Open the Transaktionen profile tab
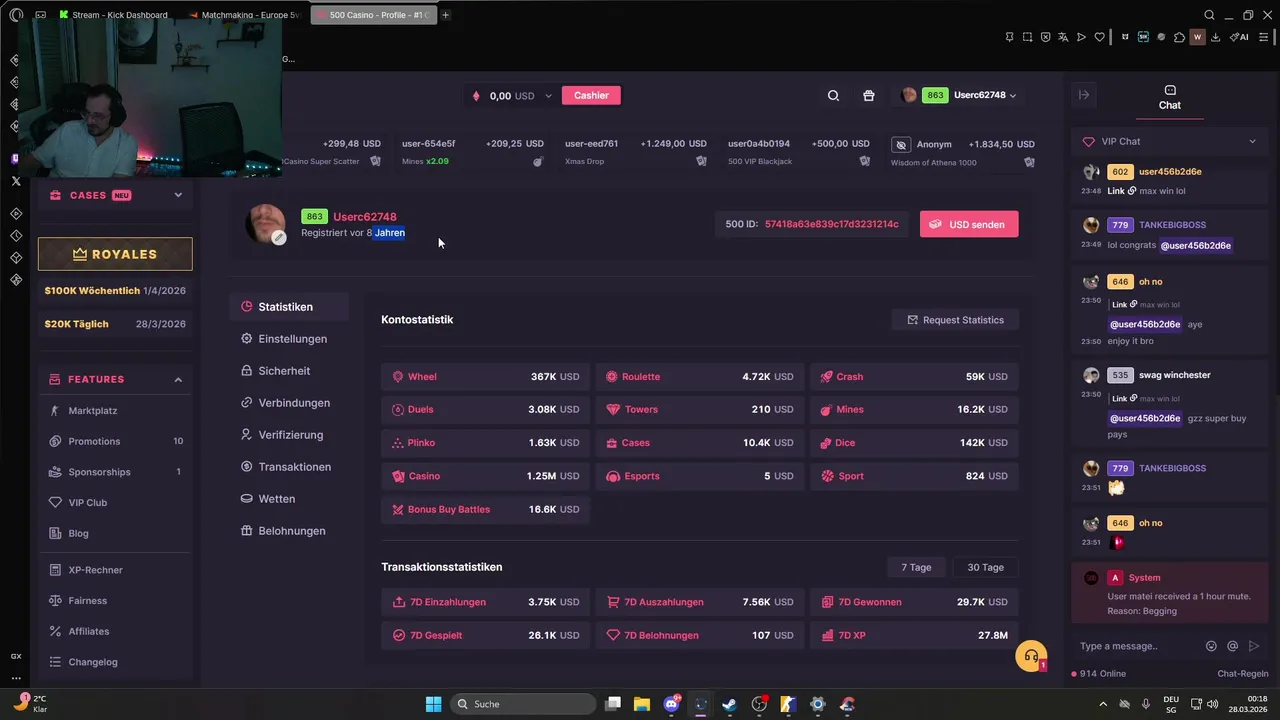The image size is (1280, 720). click(x=289, y=467)
